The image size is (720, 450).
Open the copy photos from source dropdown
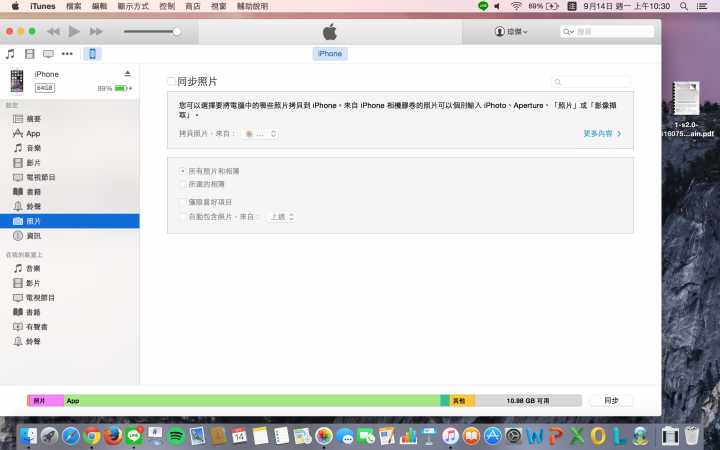coord(259,134)
